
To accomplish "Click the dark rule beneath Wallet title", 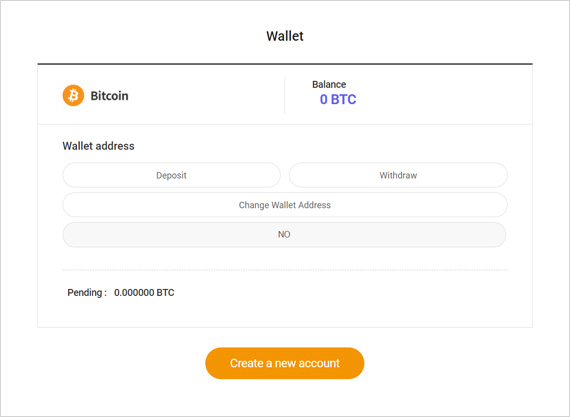I will point(285,64).
